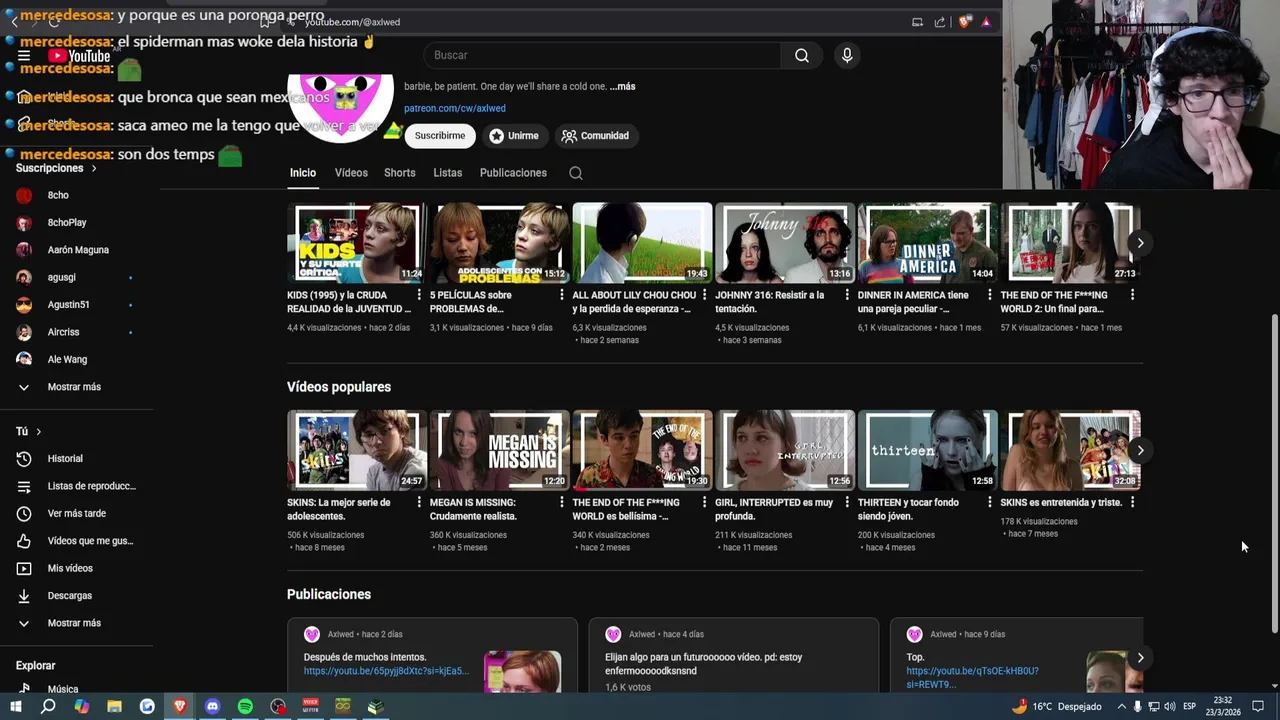
Task: Open THE END OF THE F***ING WORLD 2 thumbnail
Action: (1070, 243)
